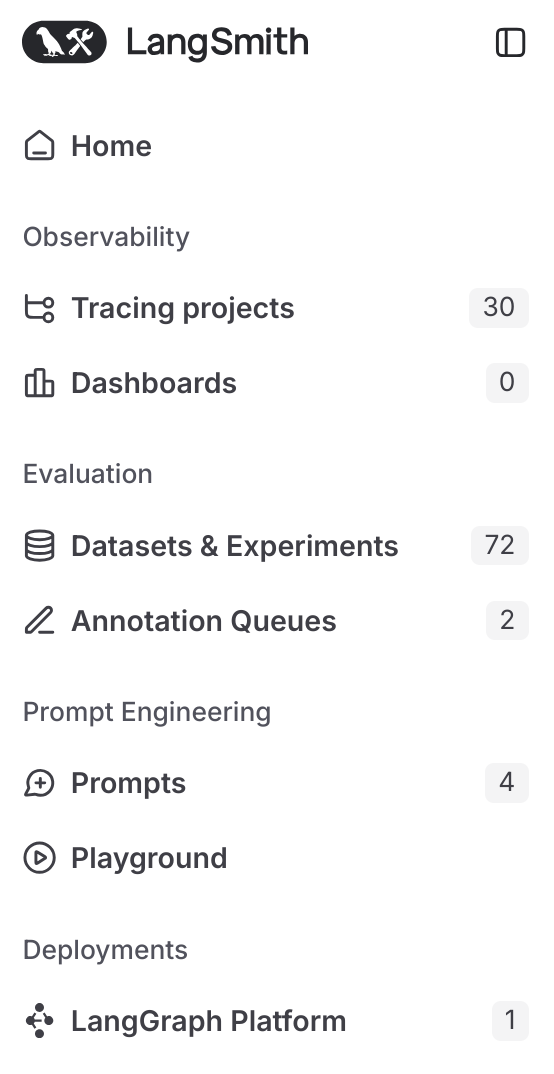554x1074 pixels.
Task: Click the LangSmith parrot and tools logo
Action: [x=64, y=42]
